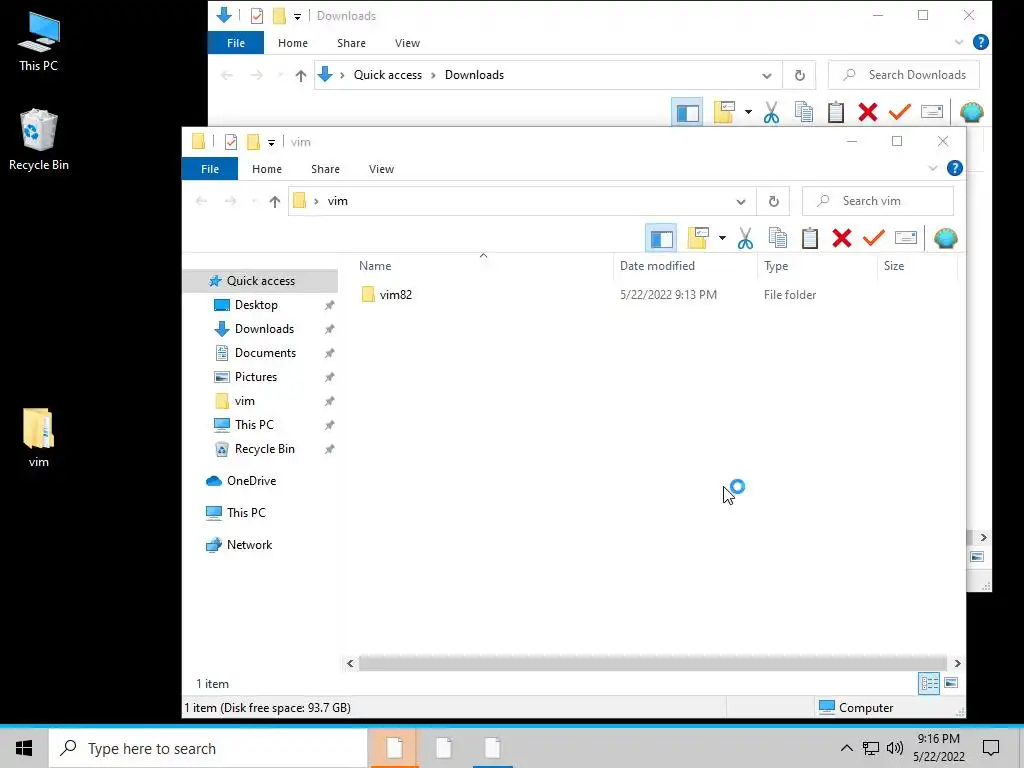Screen dimensions: 1024x768
Task: Sort by the Size column header
Action: (x=893, y=266)
